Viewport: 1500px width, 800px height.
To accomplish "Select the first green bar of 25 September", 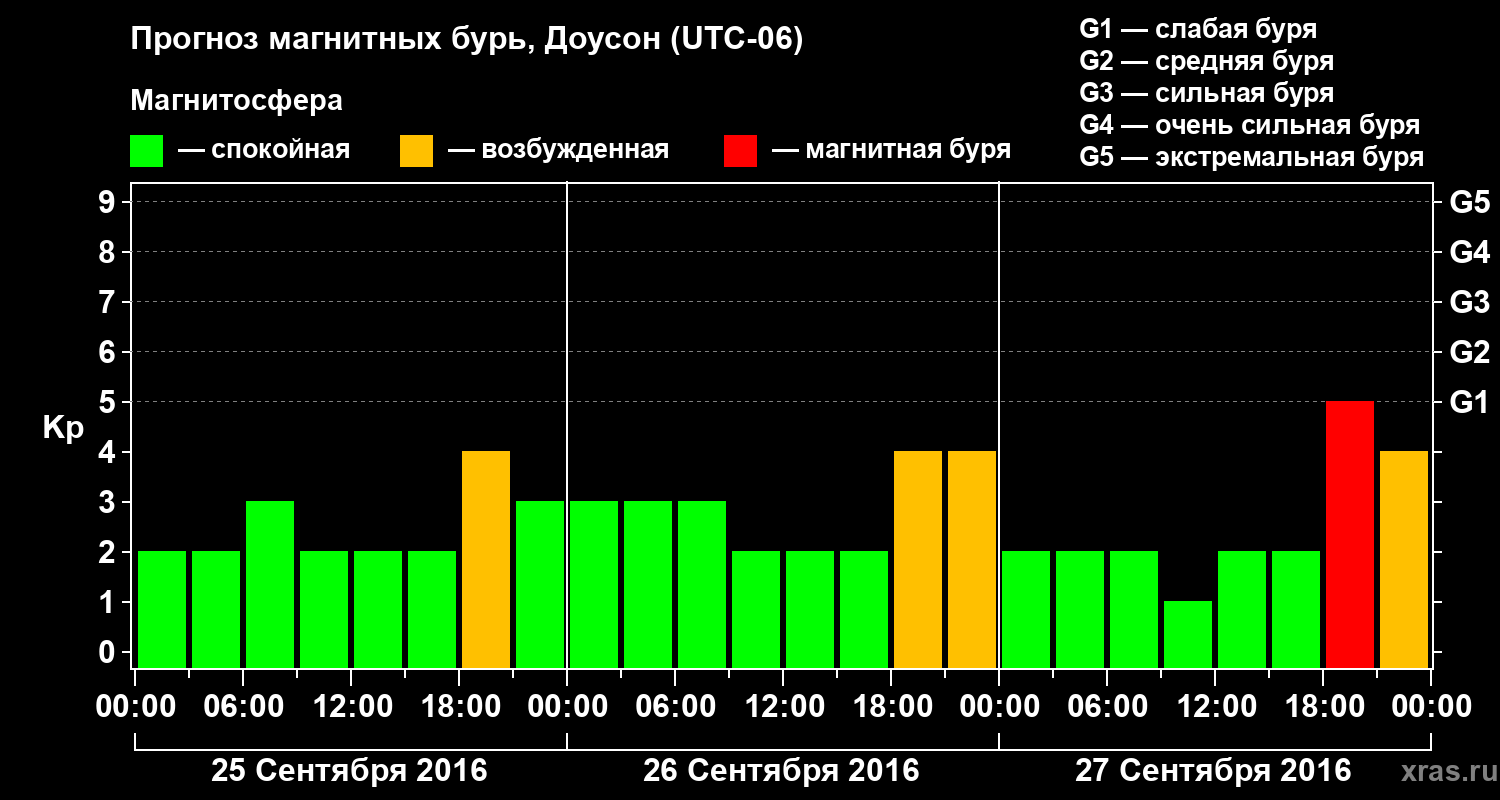I will tap(162, 609).
